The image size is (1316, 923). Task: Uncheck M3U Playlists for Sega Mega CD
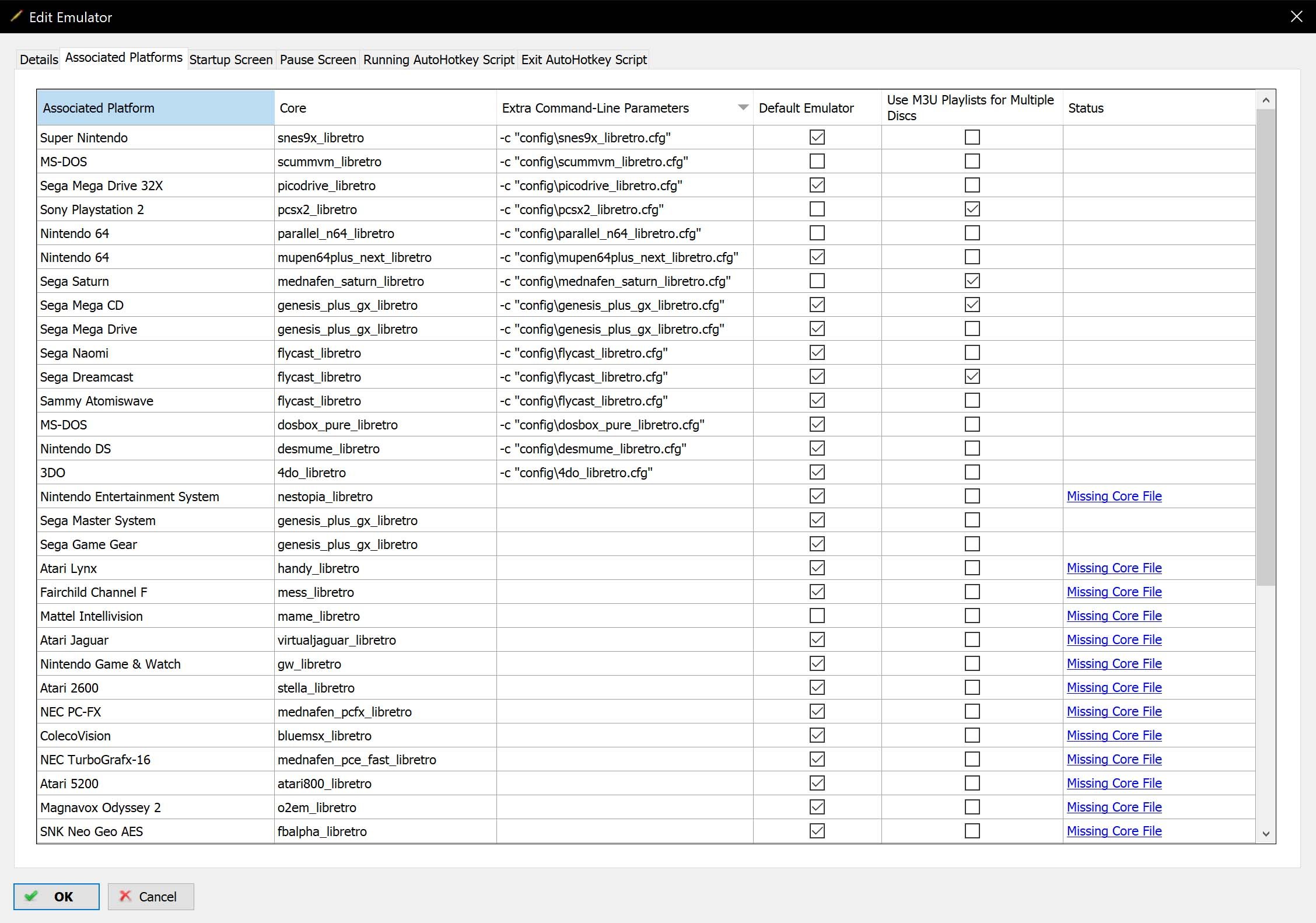972,305
